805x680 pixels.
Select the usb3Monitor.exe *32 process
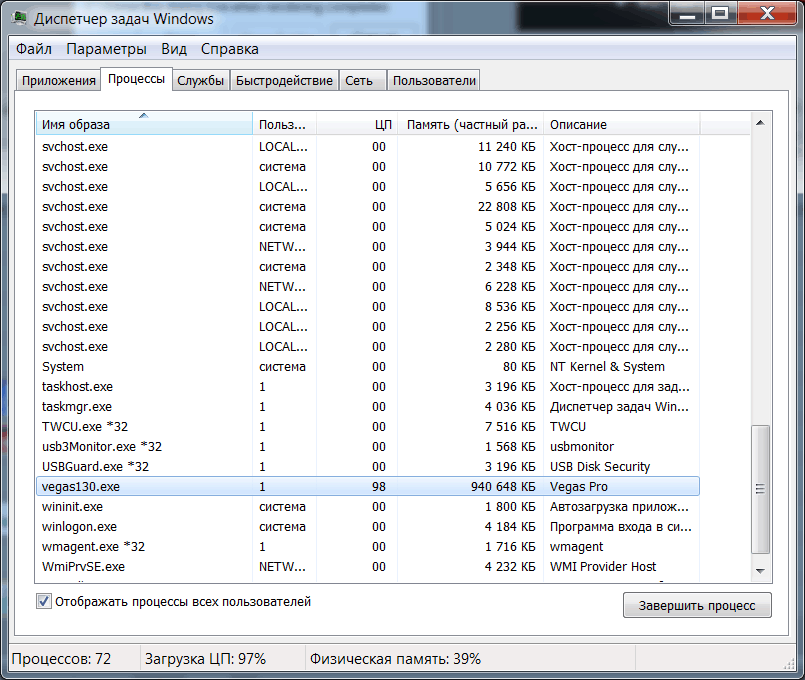[x=368, y=446]
